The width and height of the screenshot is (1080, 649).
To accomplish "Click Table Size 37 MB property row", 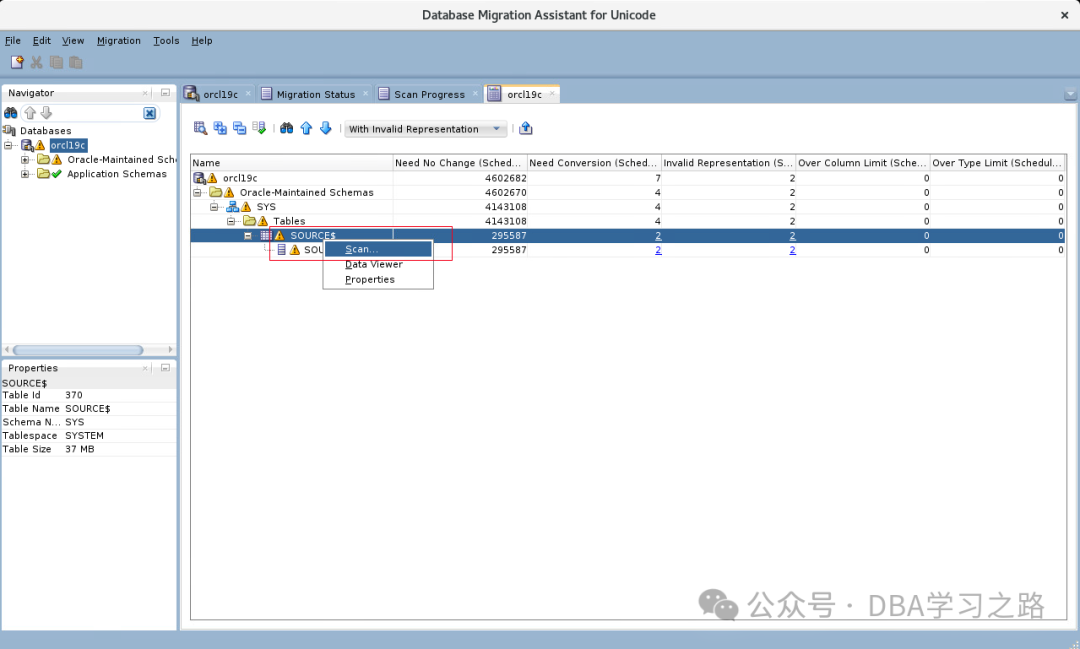I will 89,449.
